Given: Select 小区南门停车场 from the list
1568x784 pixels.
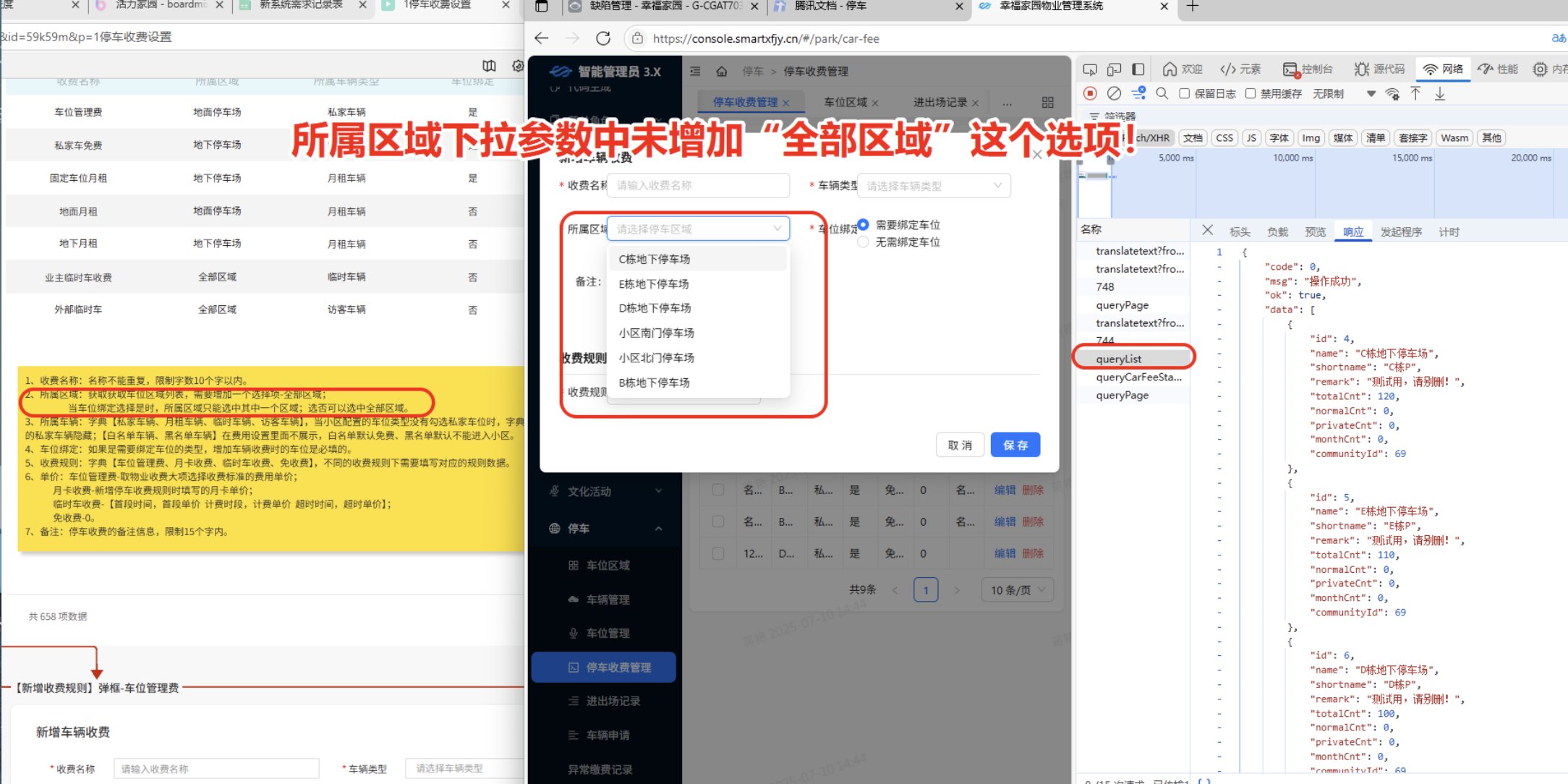Looking at the screenshot, I should (x=656, y=333).
